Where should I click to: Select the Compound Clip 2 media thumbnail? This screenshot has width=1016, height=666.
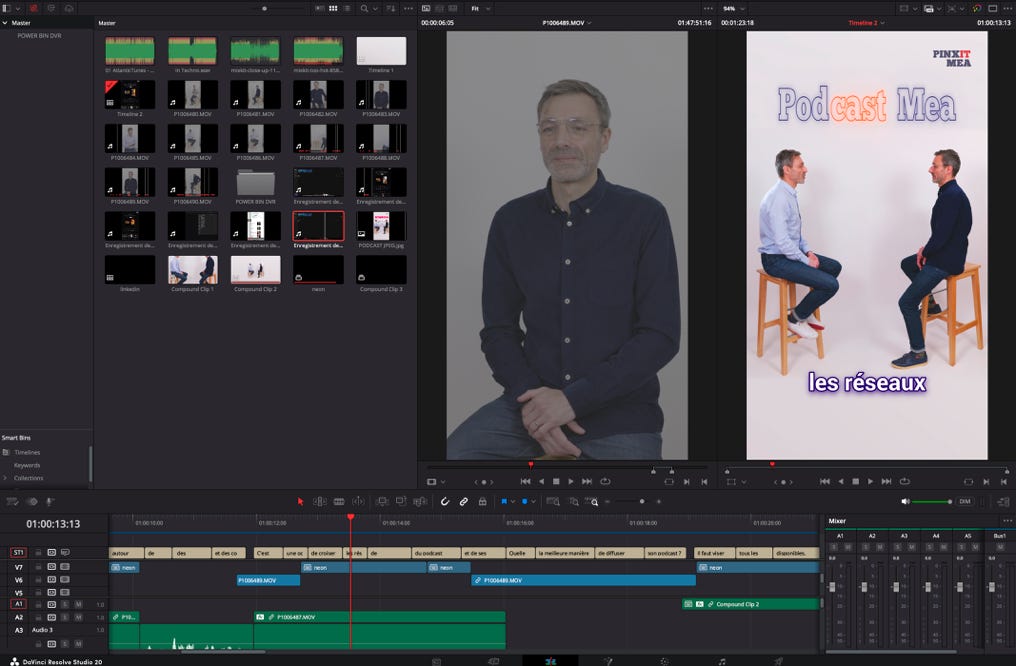coord(255,270)
